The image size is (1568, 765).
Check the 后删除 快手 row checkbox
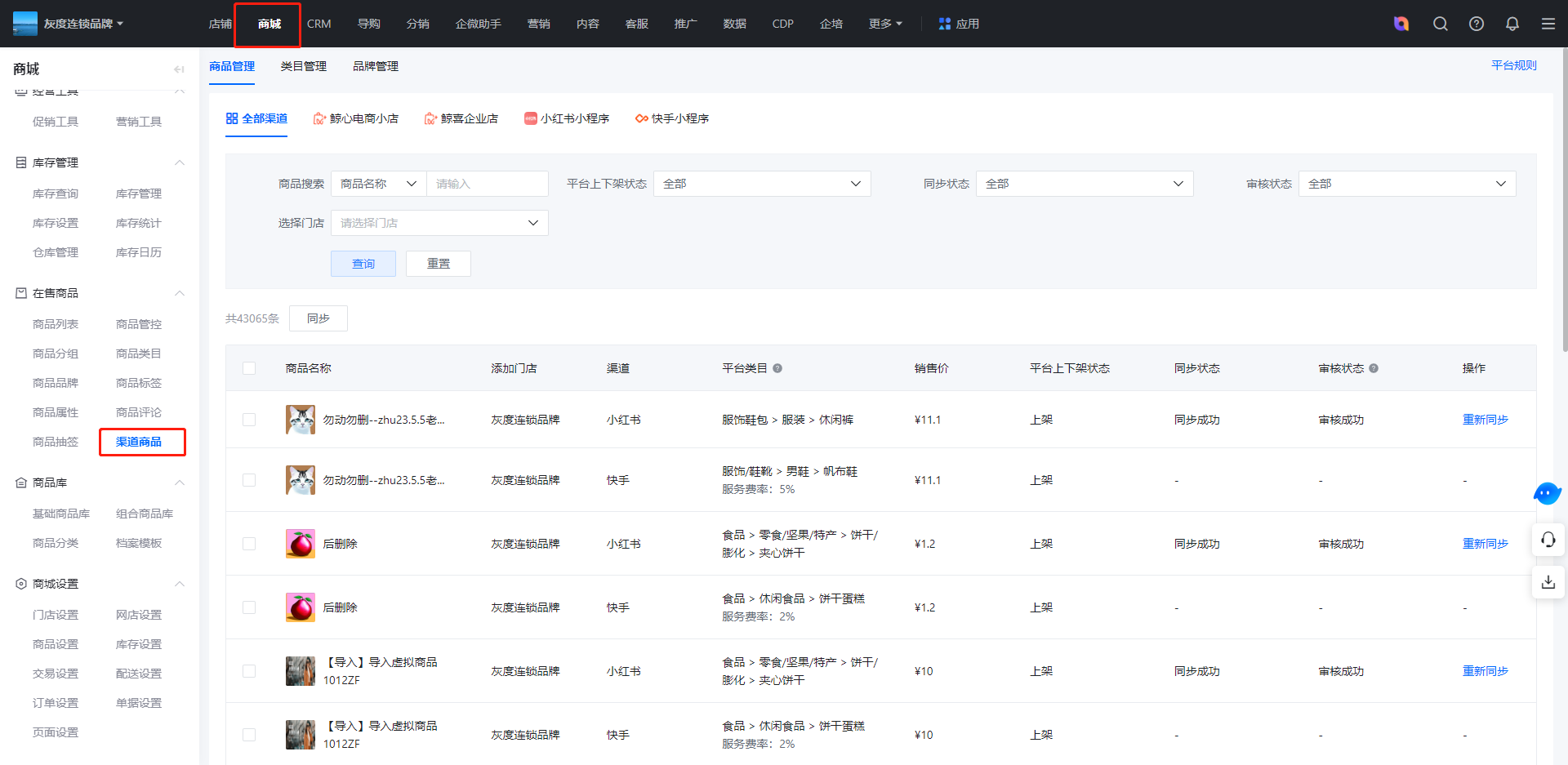(249, 607)
